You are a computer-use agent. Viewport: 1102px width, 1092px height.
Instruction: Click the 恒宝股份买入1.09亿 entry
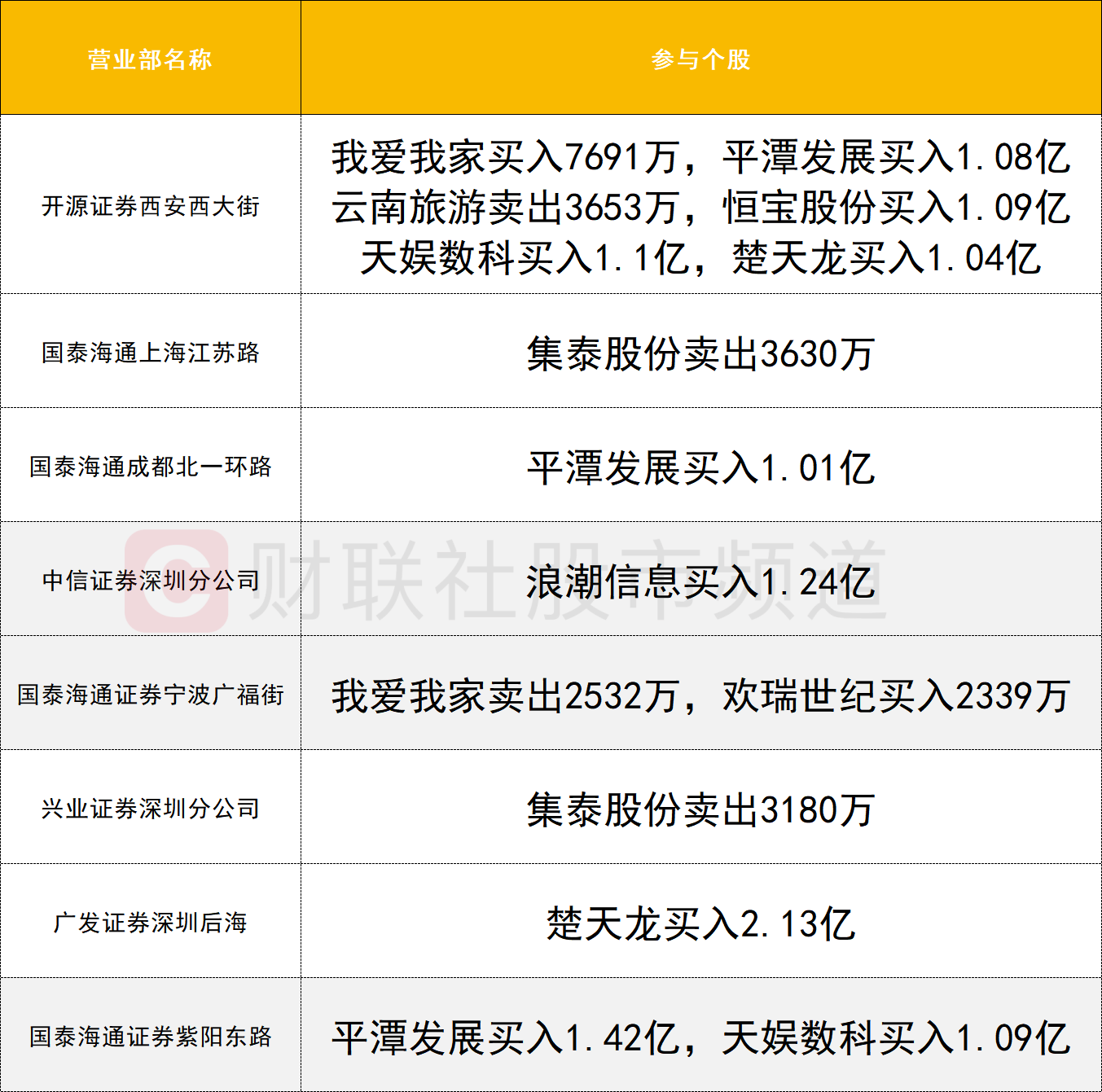(x=896, y=208)
